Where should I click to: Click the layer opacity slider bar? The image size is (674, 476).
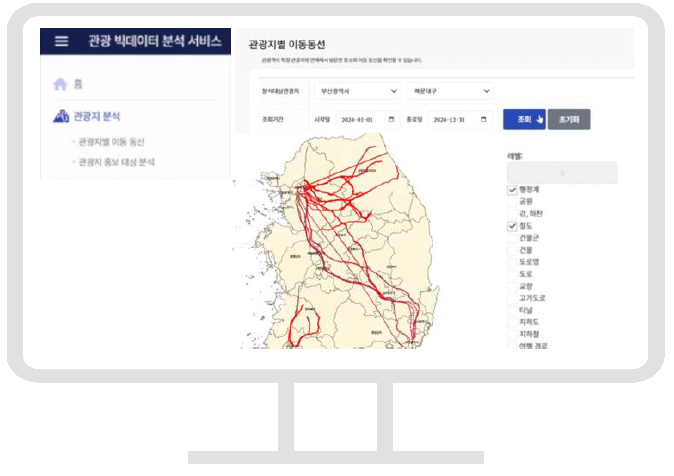(562, 172)
